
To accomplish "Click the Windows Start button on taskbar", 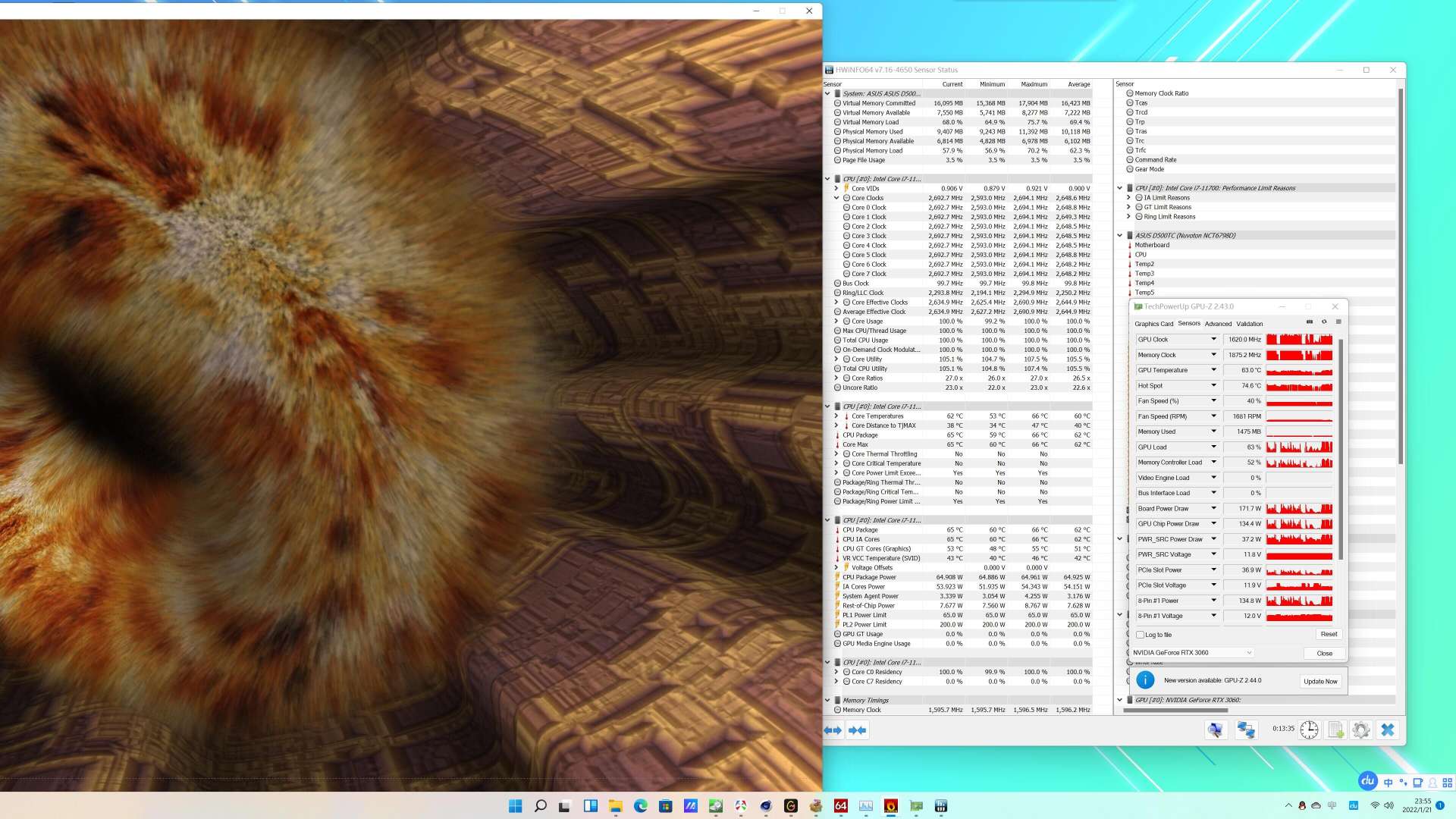I will tap(516, 806).
